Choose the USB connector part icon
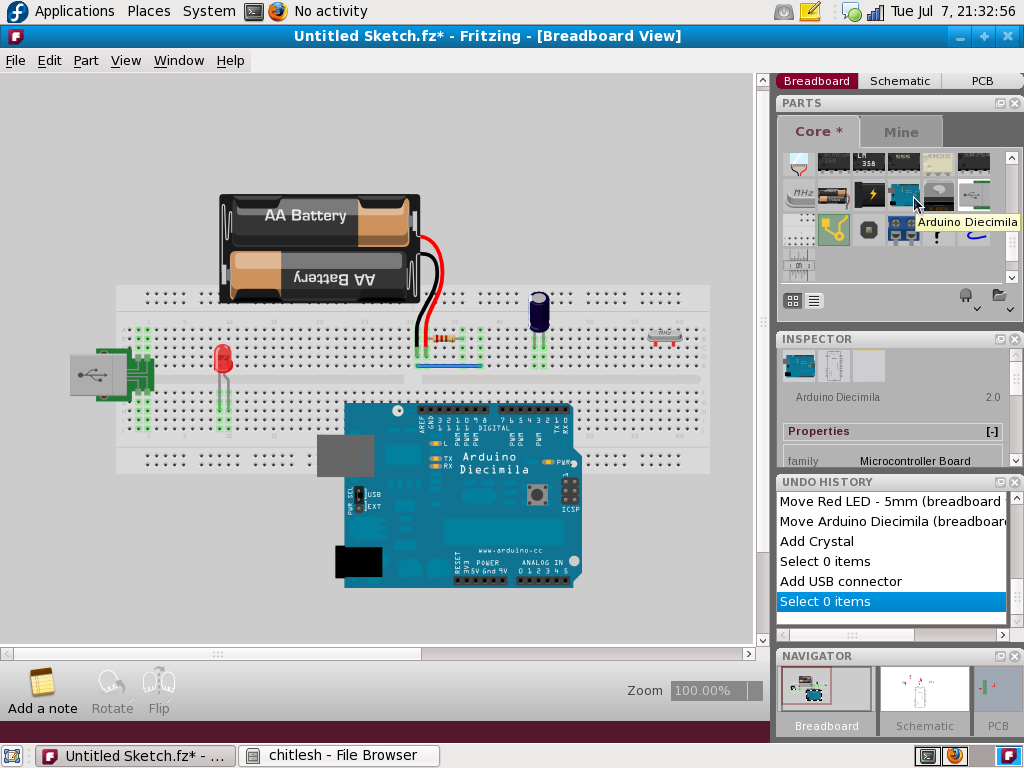 tap(974, 195)
